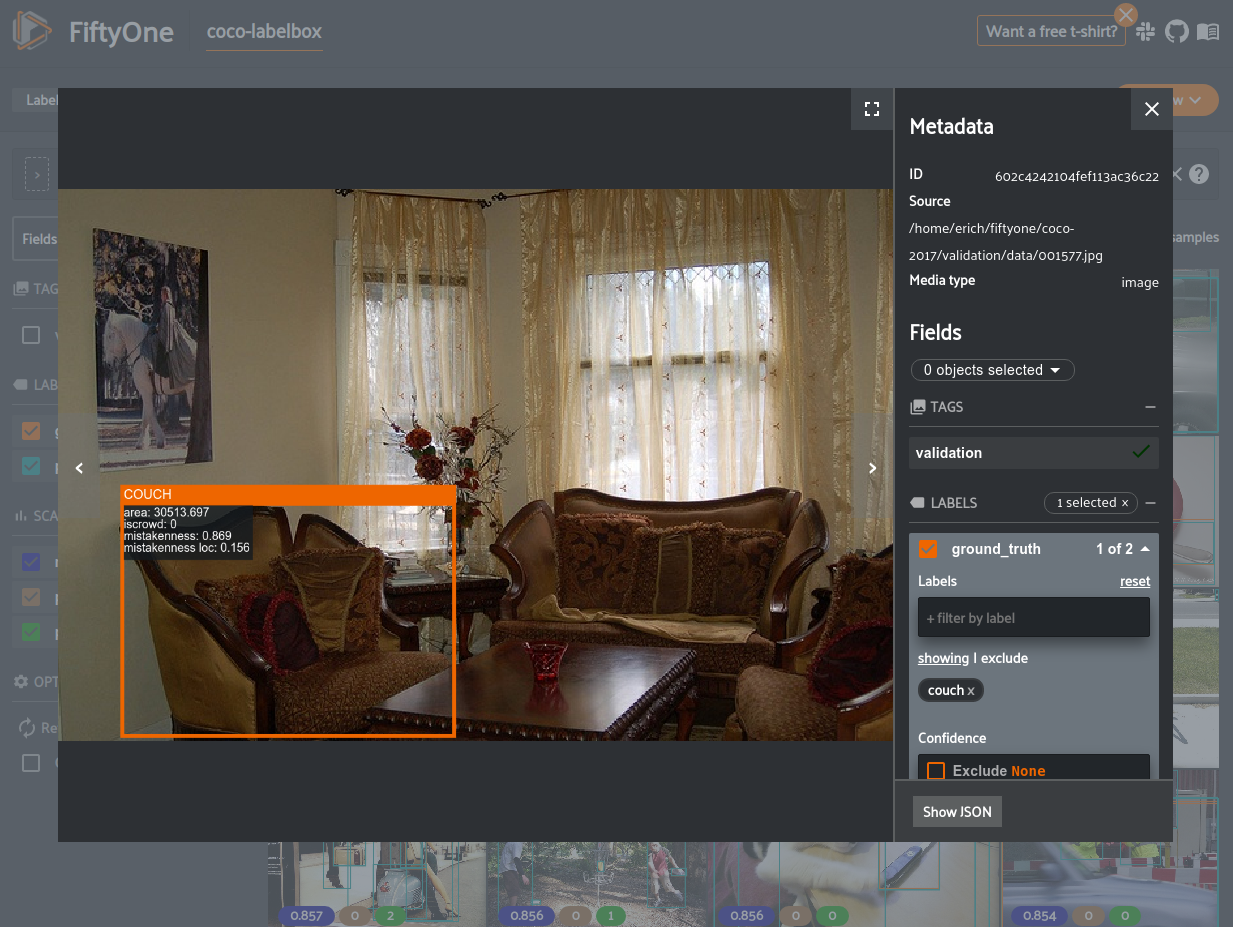Toggle the ground_truth field checkbox
1233x927 pixels.
pyautogui.click(x=928, y=549)
